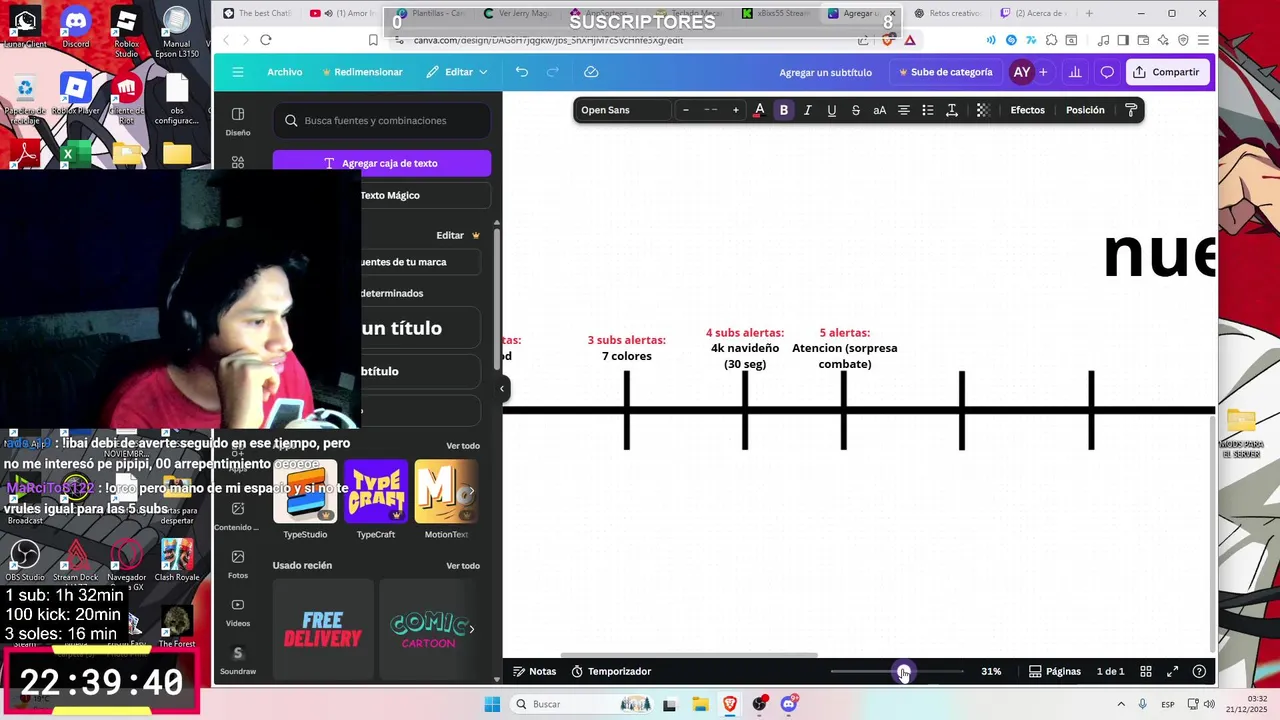Open the Diseño sidebar tab
1280x720 pixels.
pos(238,121)
